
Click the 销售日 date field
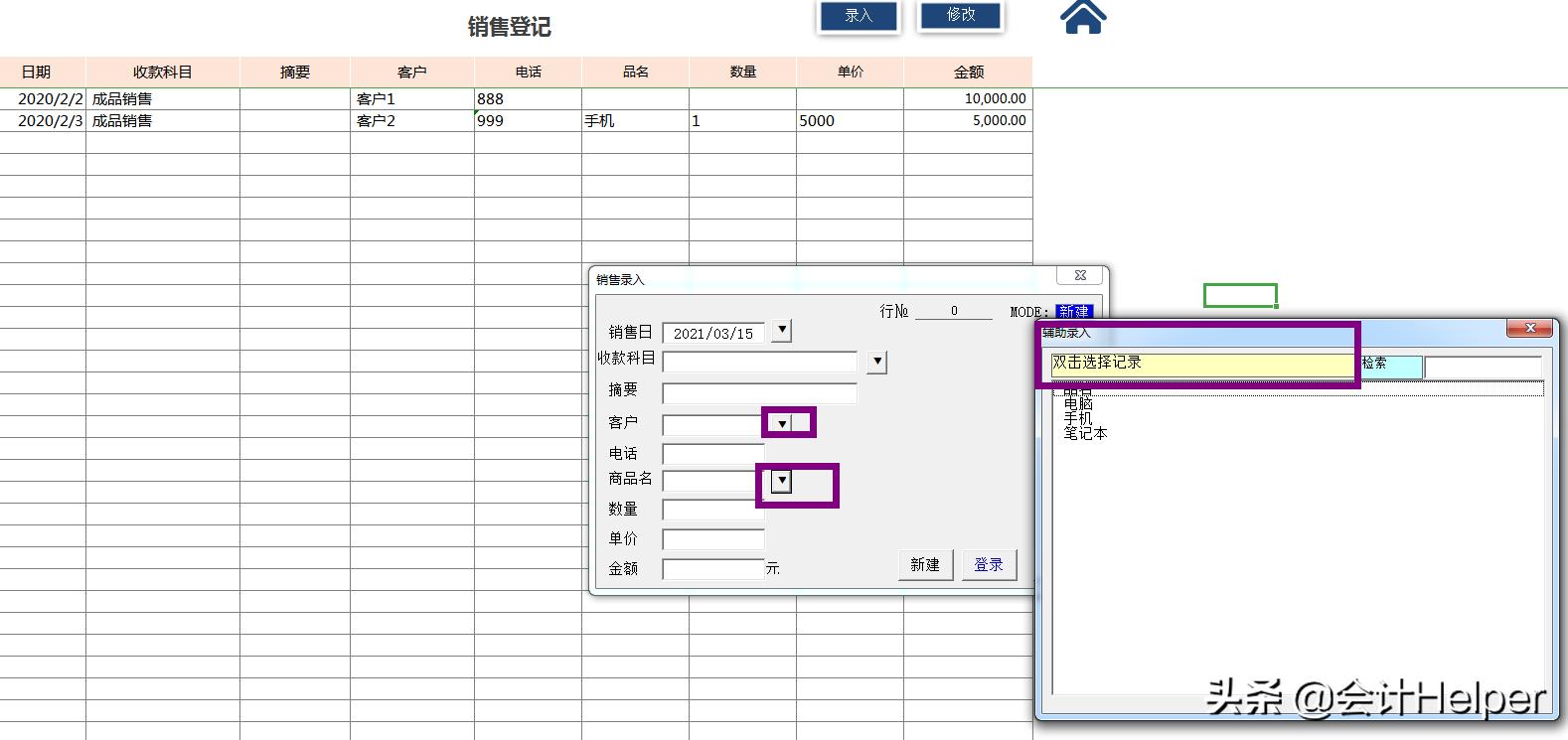tap(713, 334)
